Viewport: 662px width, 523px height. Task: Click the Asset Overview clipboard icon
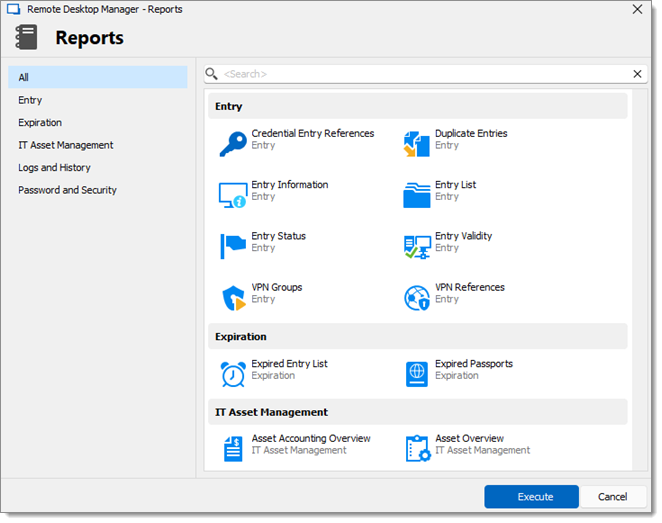coord(418,449)
